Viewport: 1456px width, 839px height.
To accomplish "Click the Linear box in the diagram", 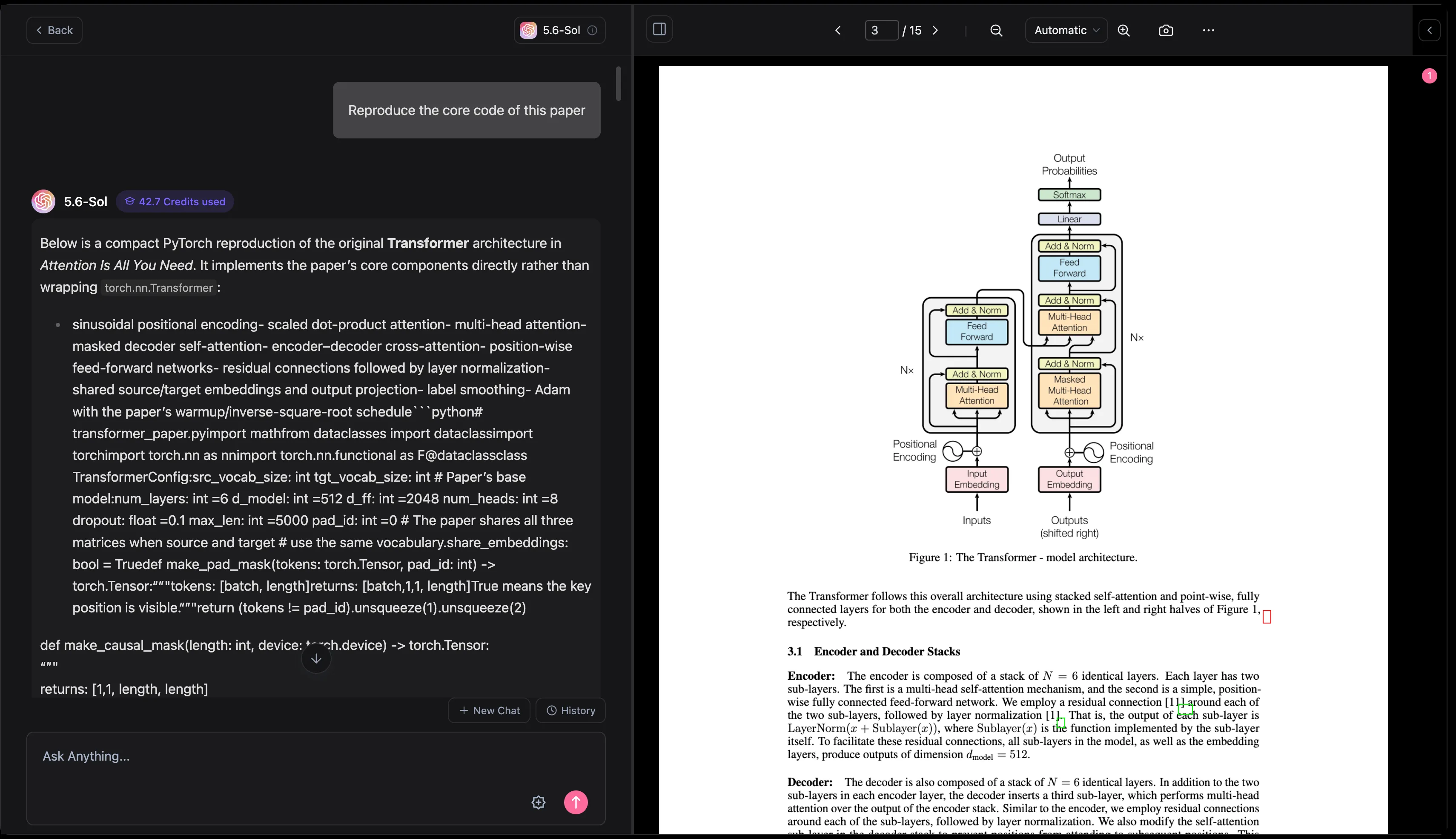I will click(x=1069, y=219).
